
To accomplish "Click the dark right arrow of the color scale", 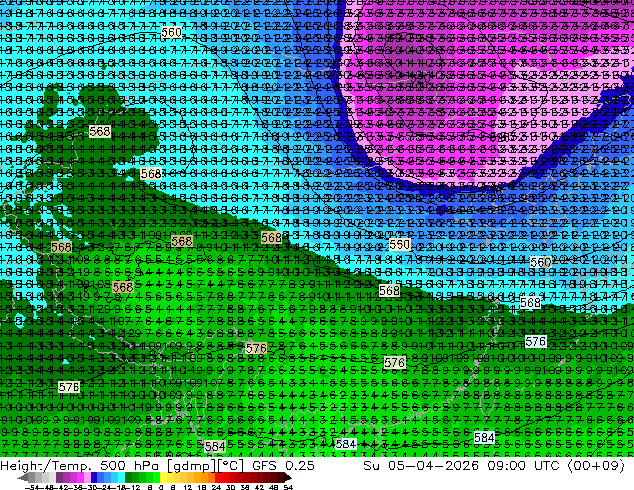I will tap(287, 477).
